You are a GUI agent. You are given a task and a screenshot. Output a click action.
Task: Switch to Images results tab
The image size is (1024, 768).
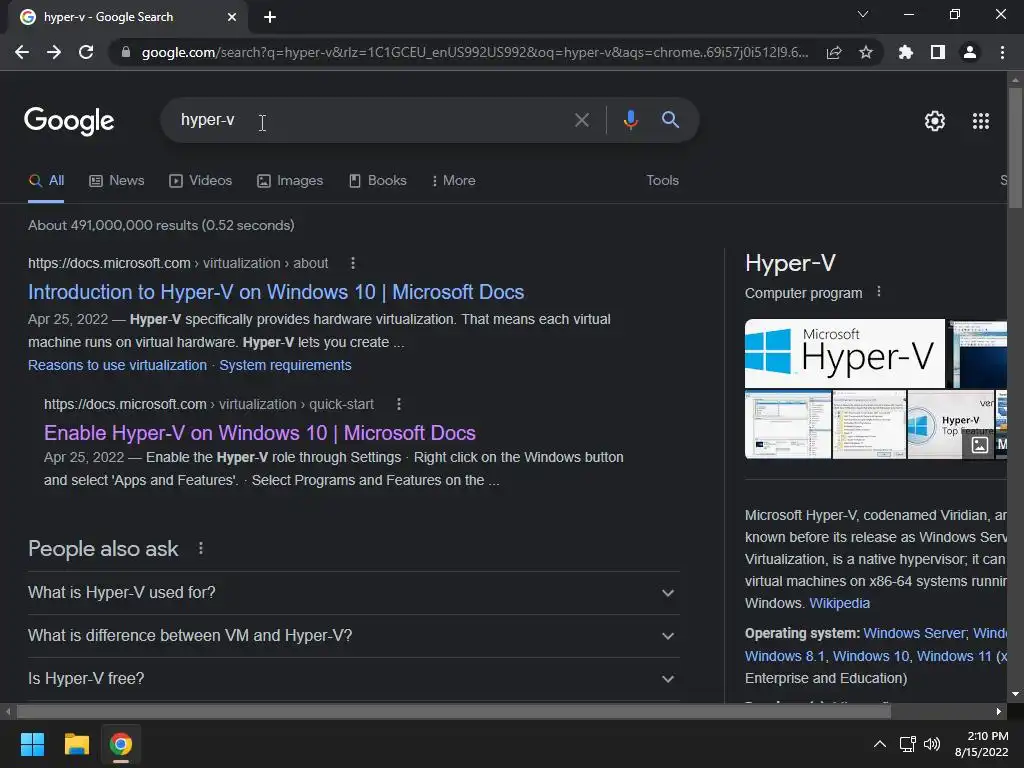tap(290, 180)
